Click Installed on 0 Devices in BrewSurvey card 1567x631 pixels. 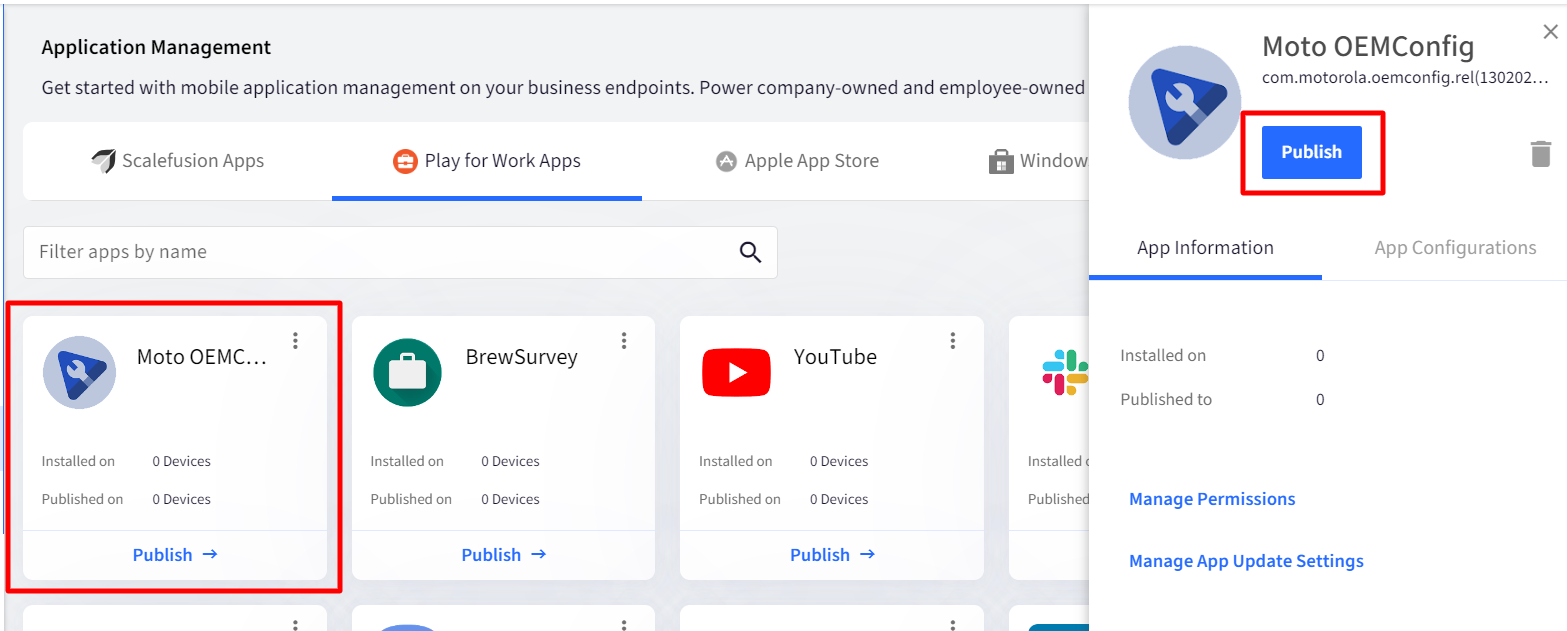pyautogui.click(x=455, y=462)
